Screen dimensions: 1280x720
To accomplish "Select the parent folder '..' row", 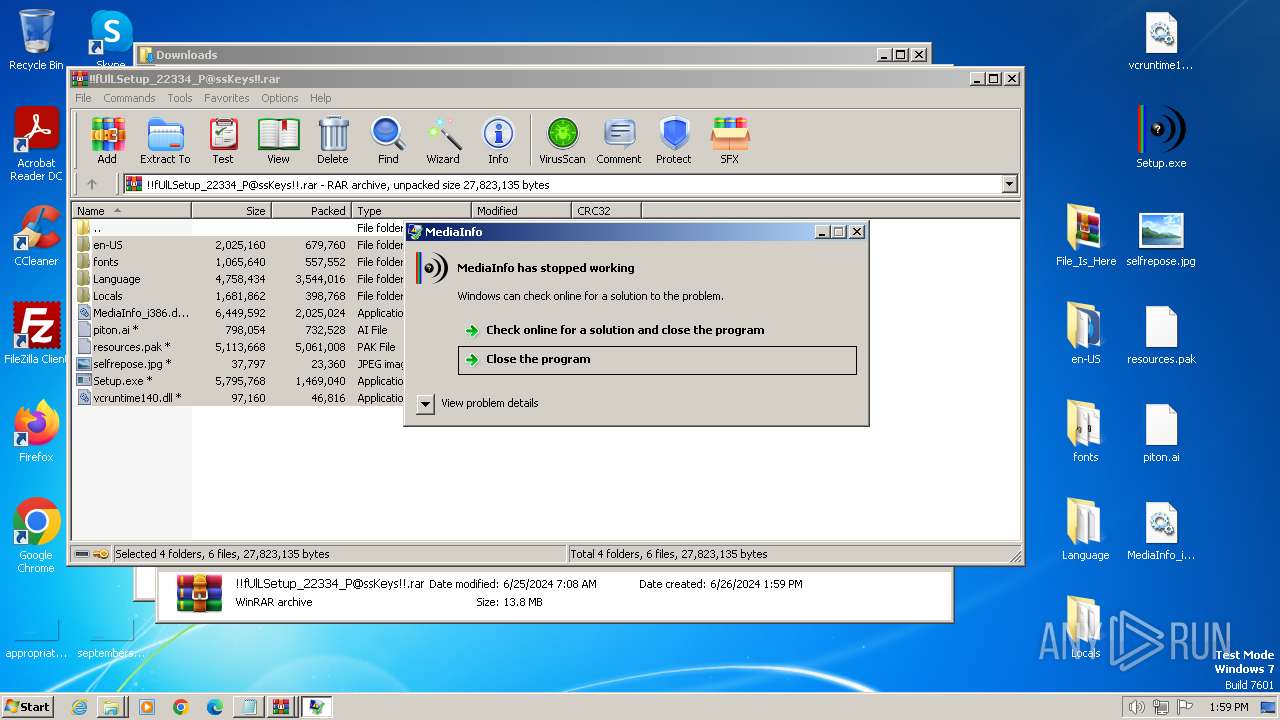I will [x=239, y=228].
